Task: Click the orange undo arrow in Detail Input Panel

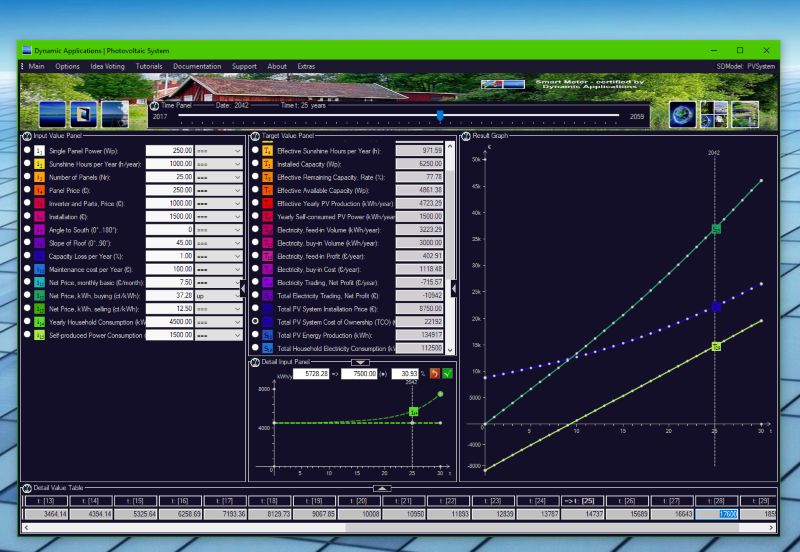Action: 434,373
